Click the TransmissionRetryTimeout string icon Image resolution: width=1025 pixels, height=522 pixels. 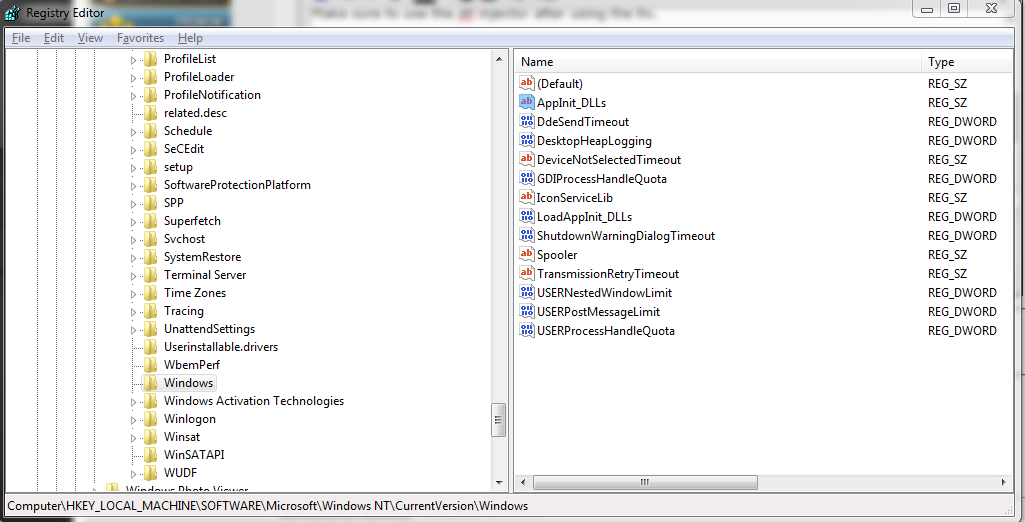[x=526, y=272]
